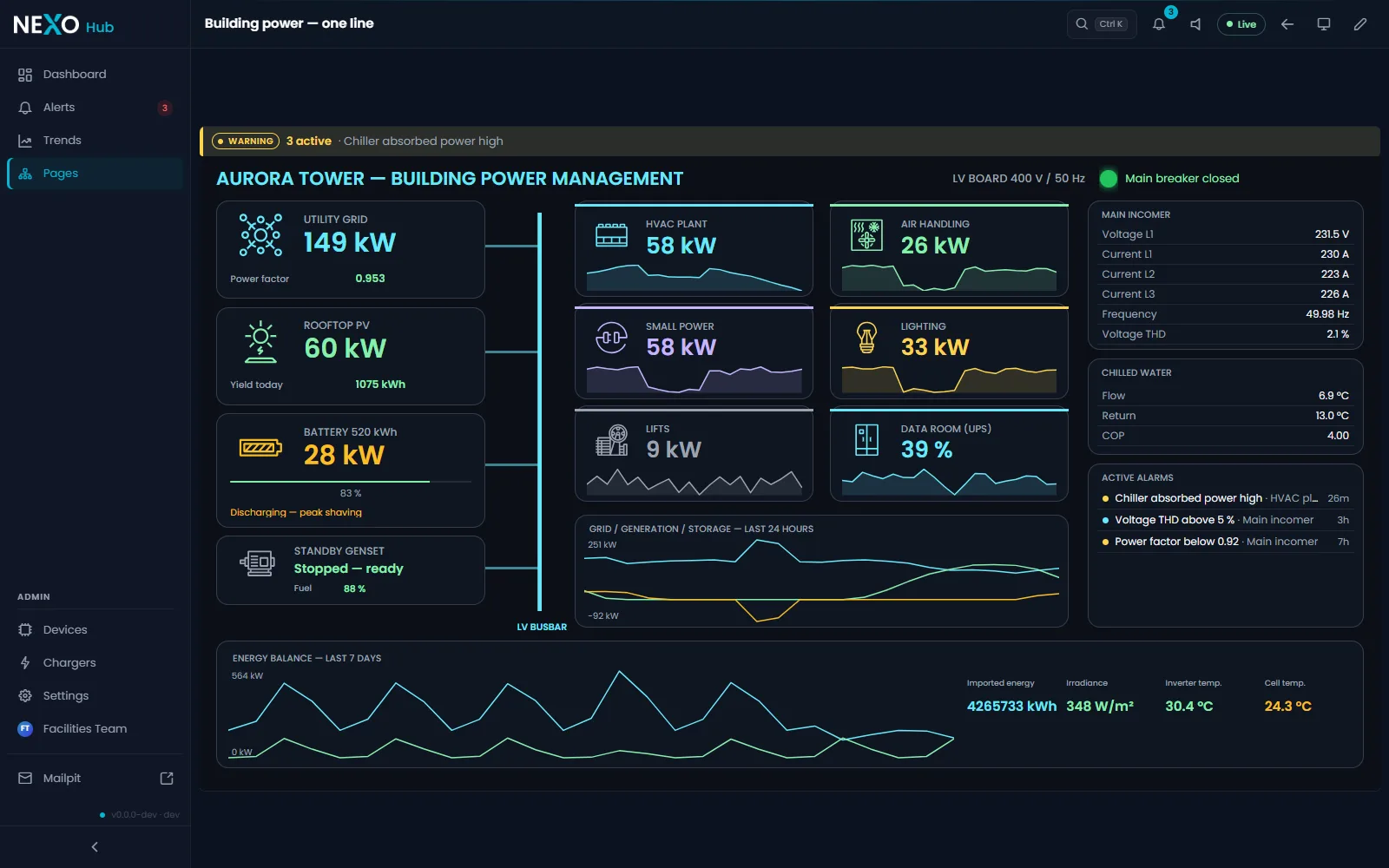
Task: Click Utility Grid 149 kW value
Action: (x=350, y=242)
